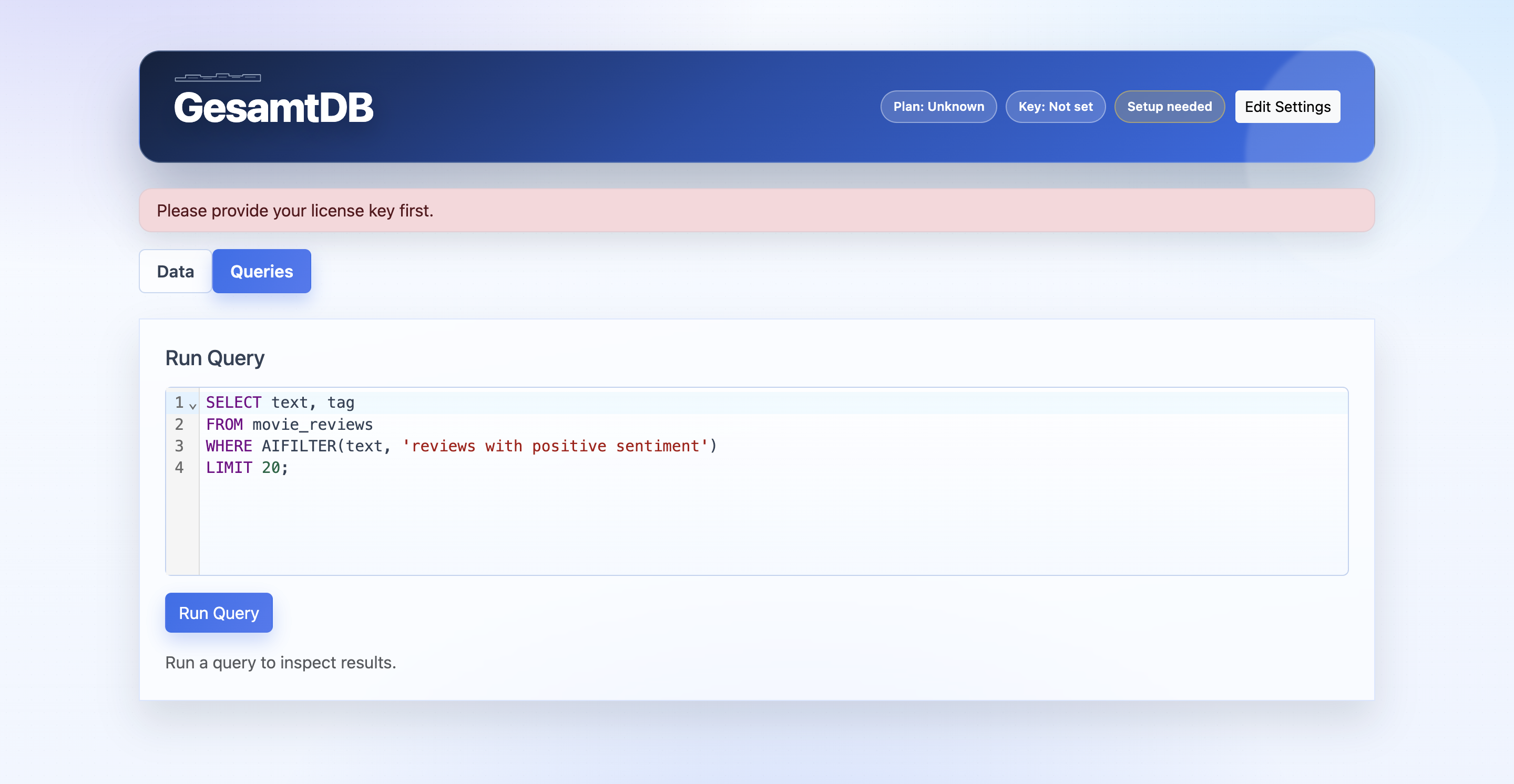Place cursor inside the SQL editor
Viewport: 1514px width, 784px height.
click(705, 517)
